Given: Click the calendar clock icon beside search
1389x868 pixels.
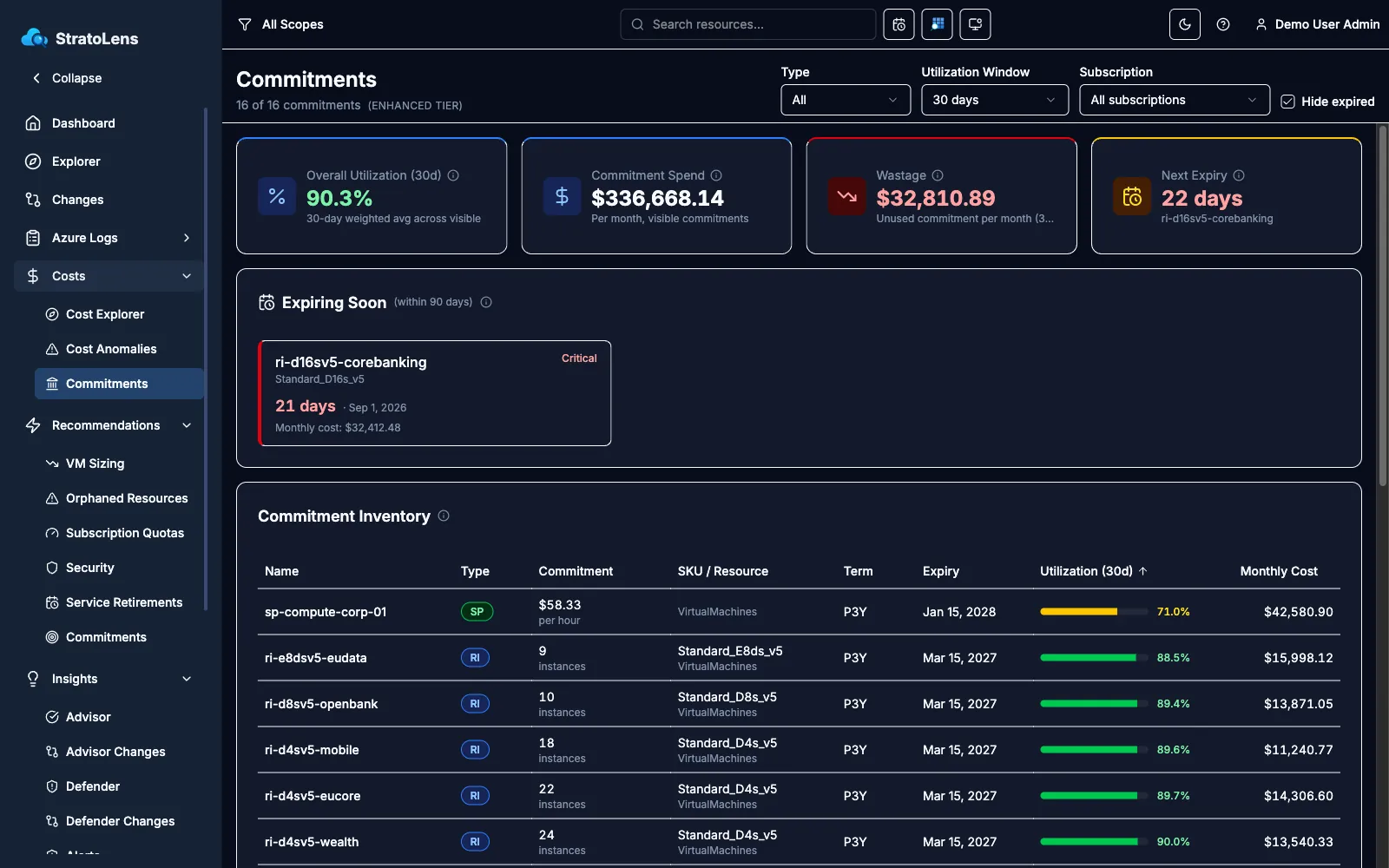Looking at the screenshot, I should pos(899,24).
